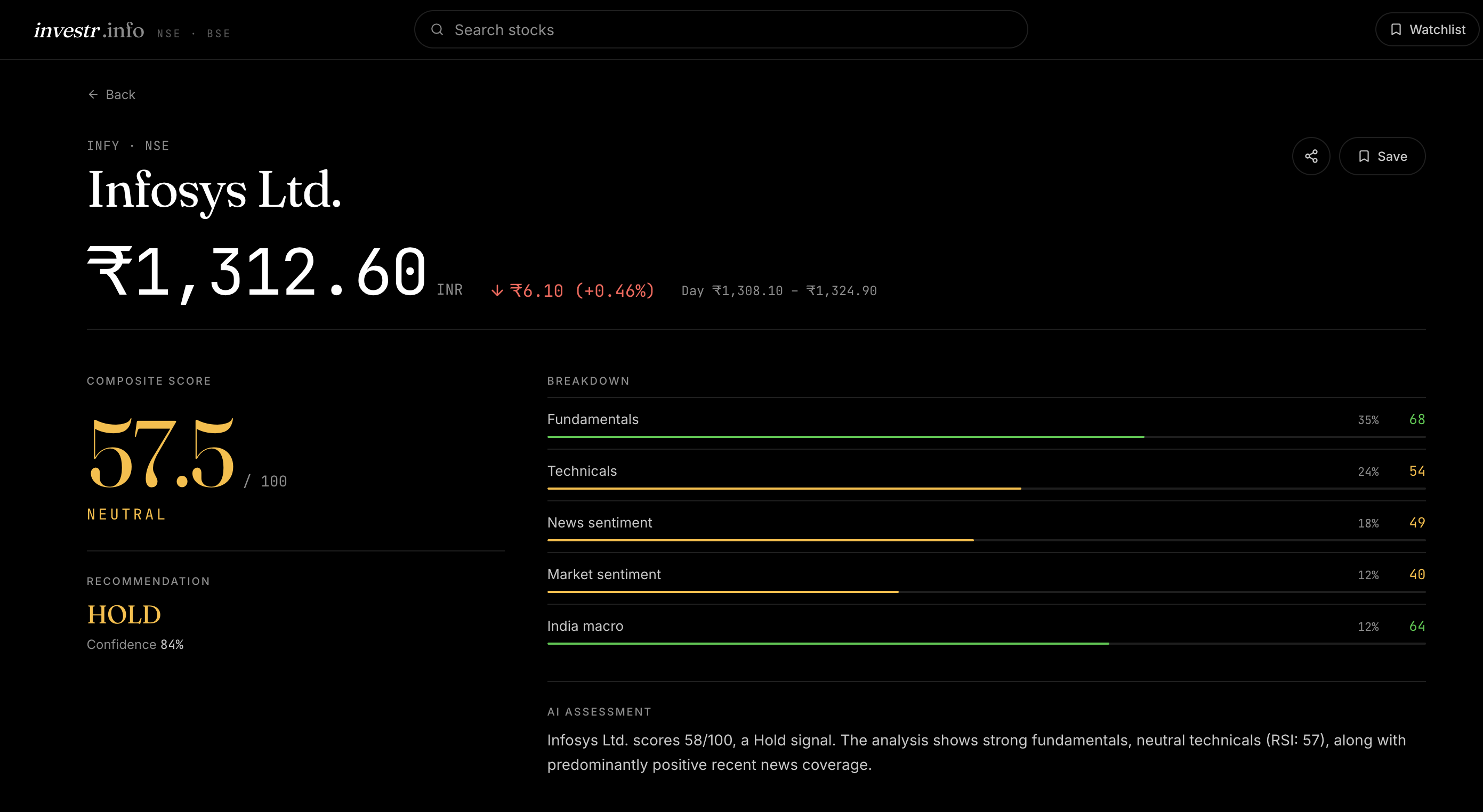
Task: Click the Search stocks field
Action: (721, 29)
